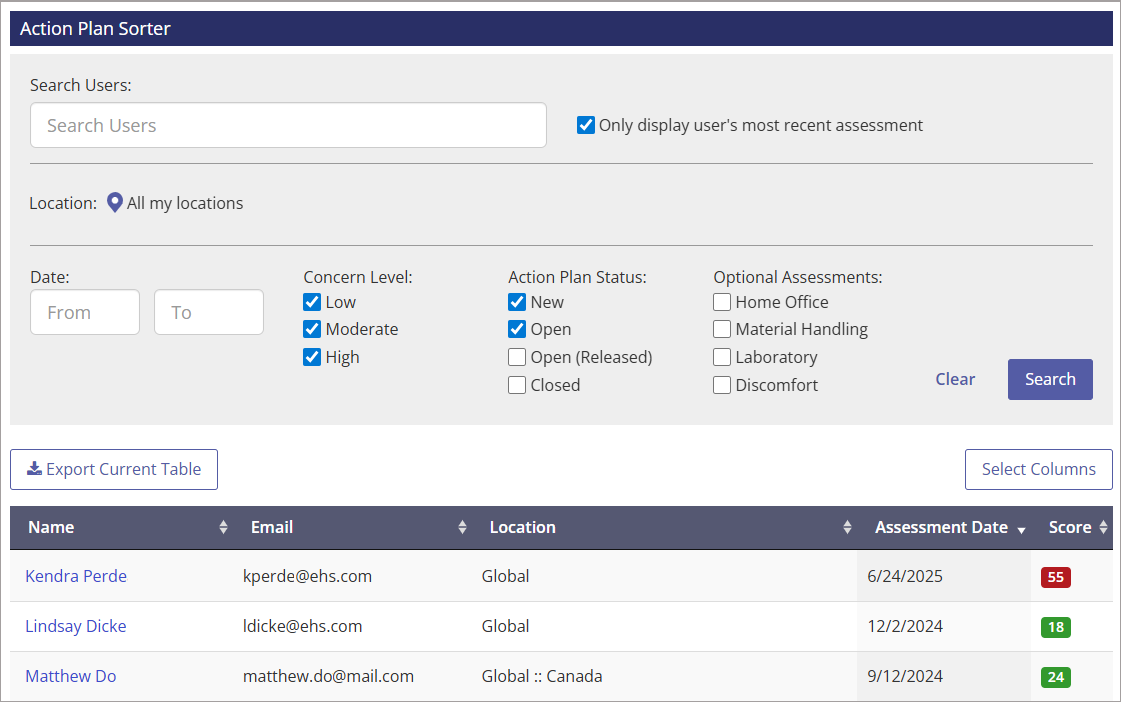Click Kendra Perde's Global location cell
1121x702 pixels.
(x=505, y=576)
